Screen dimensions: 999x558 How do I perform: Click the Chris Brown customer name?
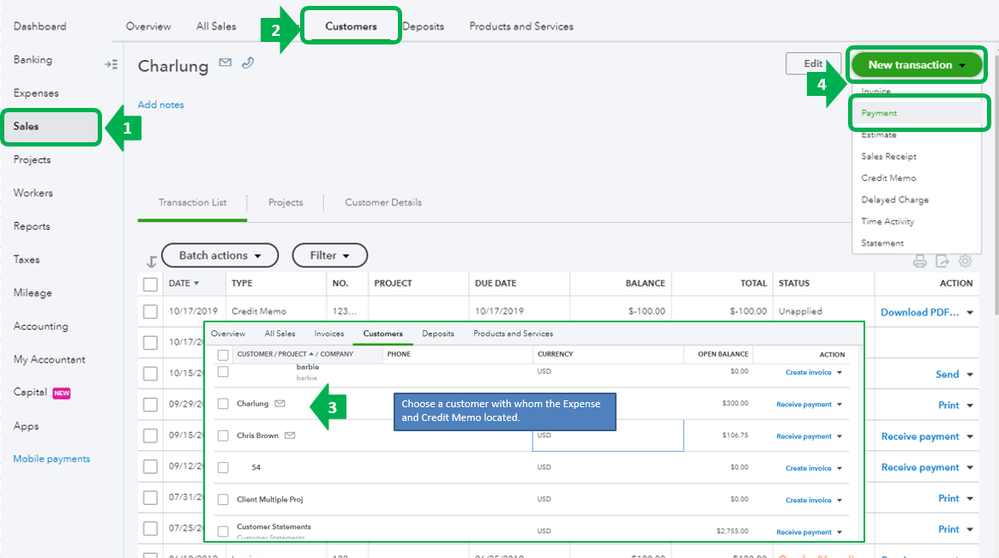(x=257, y=435)
